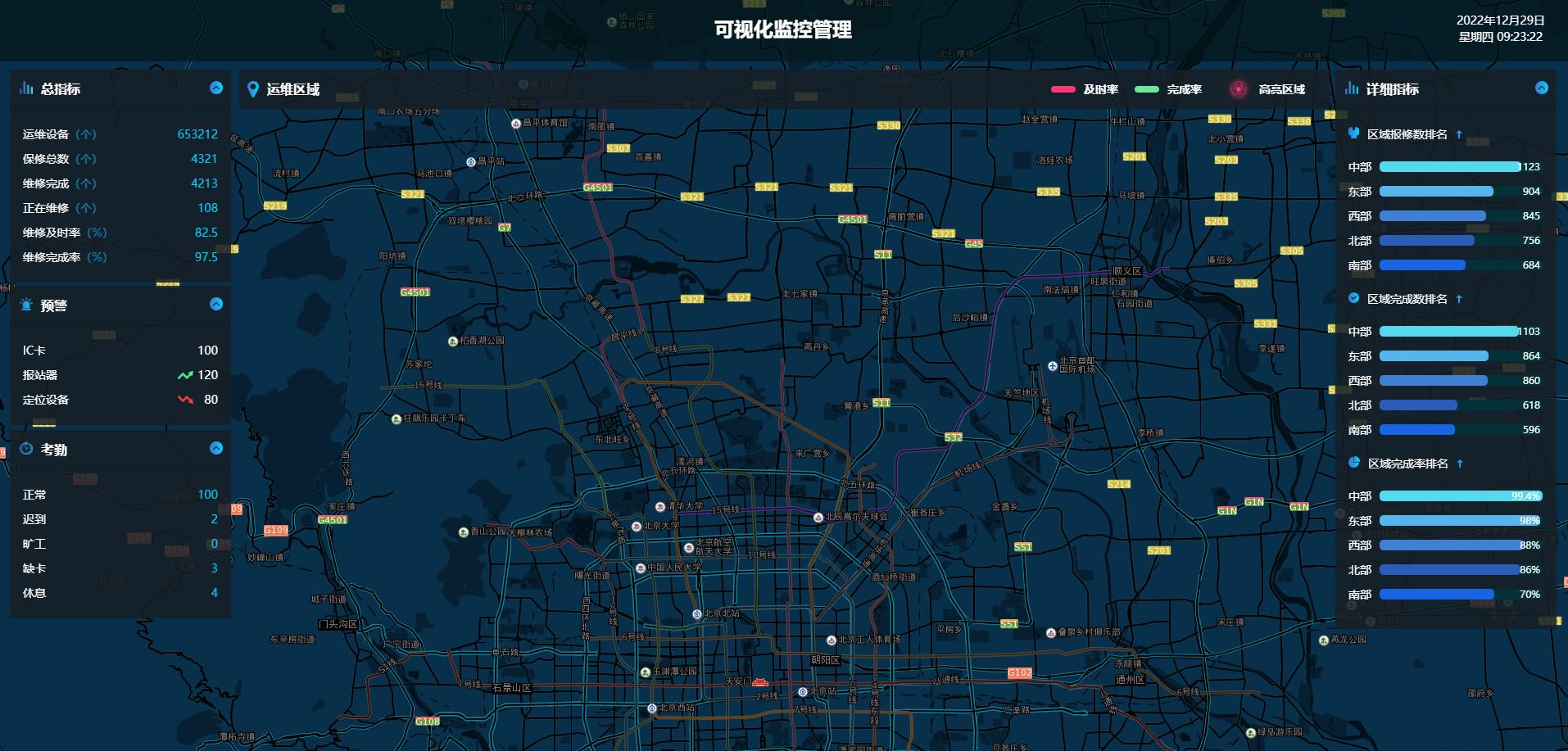1568x751 pixels.
Task: Click the checkmark icon next to 区域完成数排名
Action: click(x=1353, y=298)
